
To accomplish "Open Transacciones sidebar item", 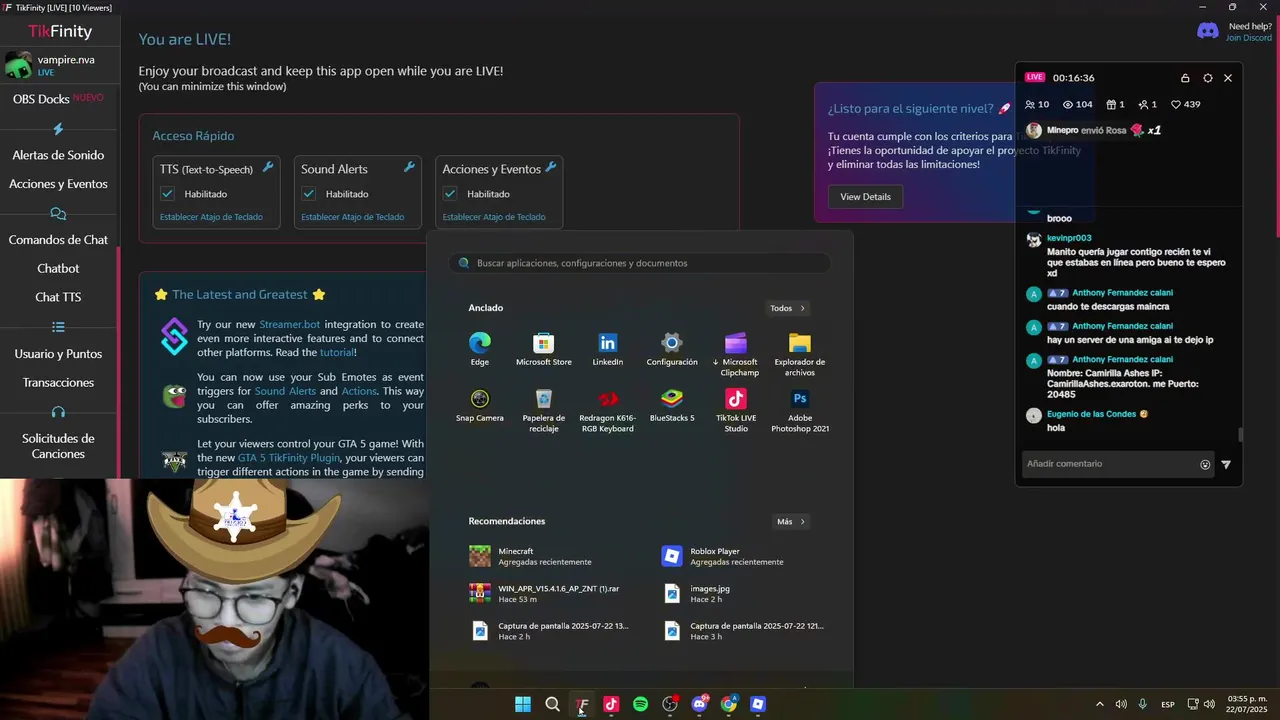I will tap(58, 382).
